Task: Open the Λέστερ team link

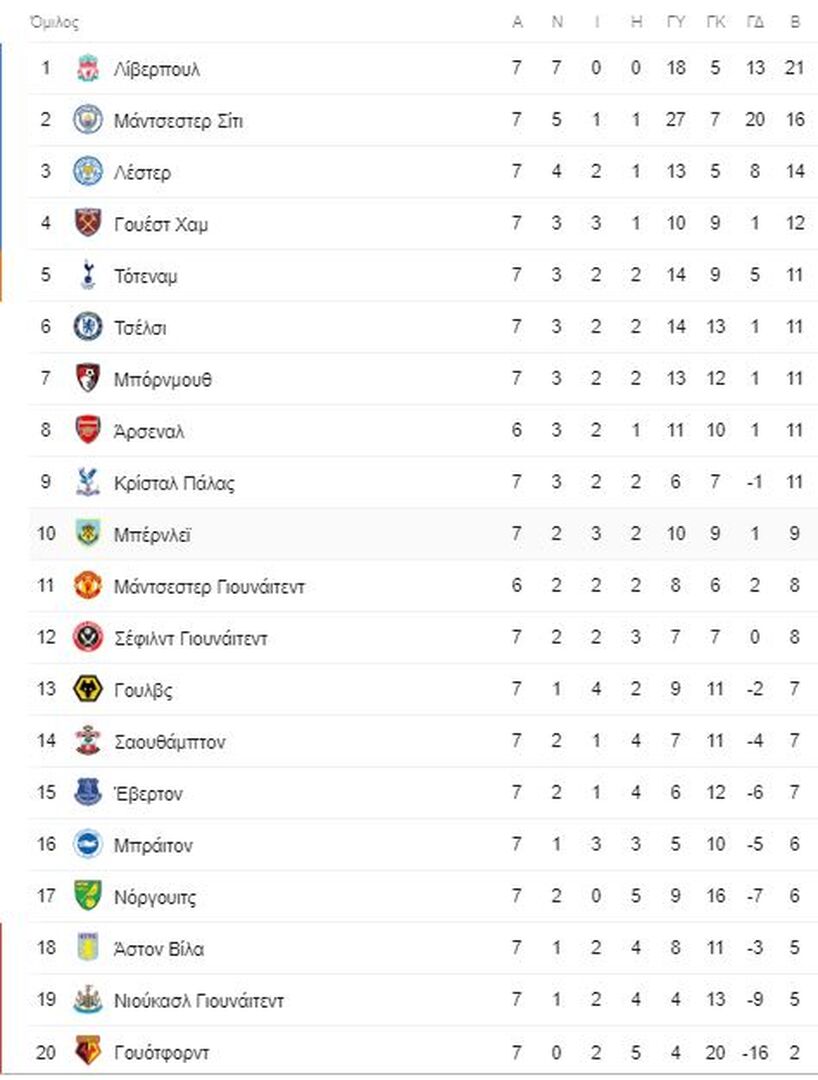Action: [143, 172]
